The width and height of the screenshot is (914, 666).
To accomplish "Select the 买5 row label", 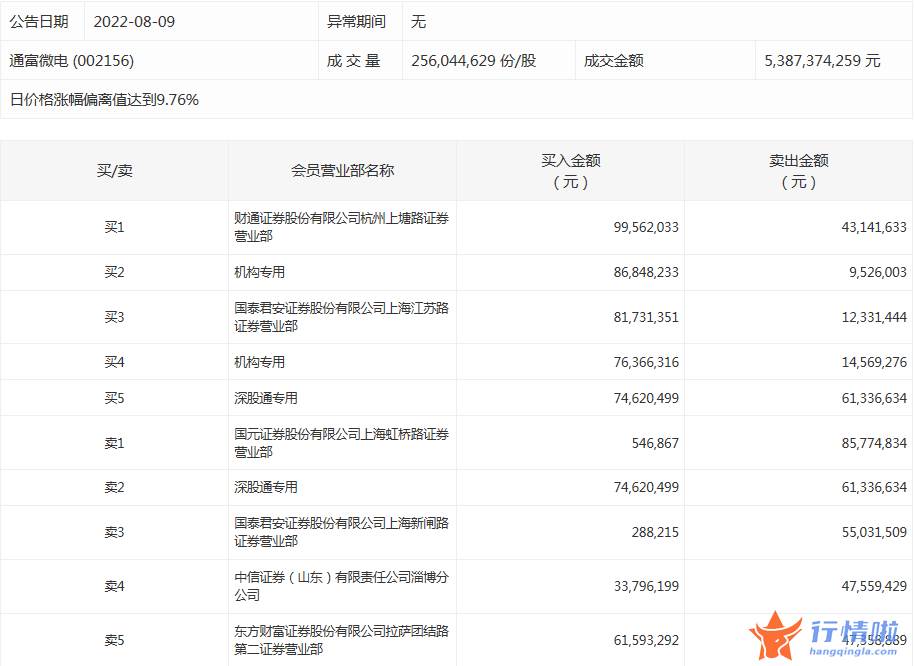I will [114, 398].
